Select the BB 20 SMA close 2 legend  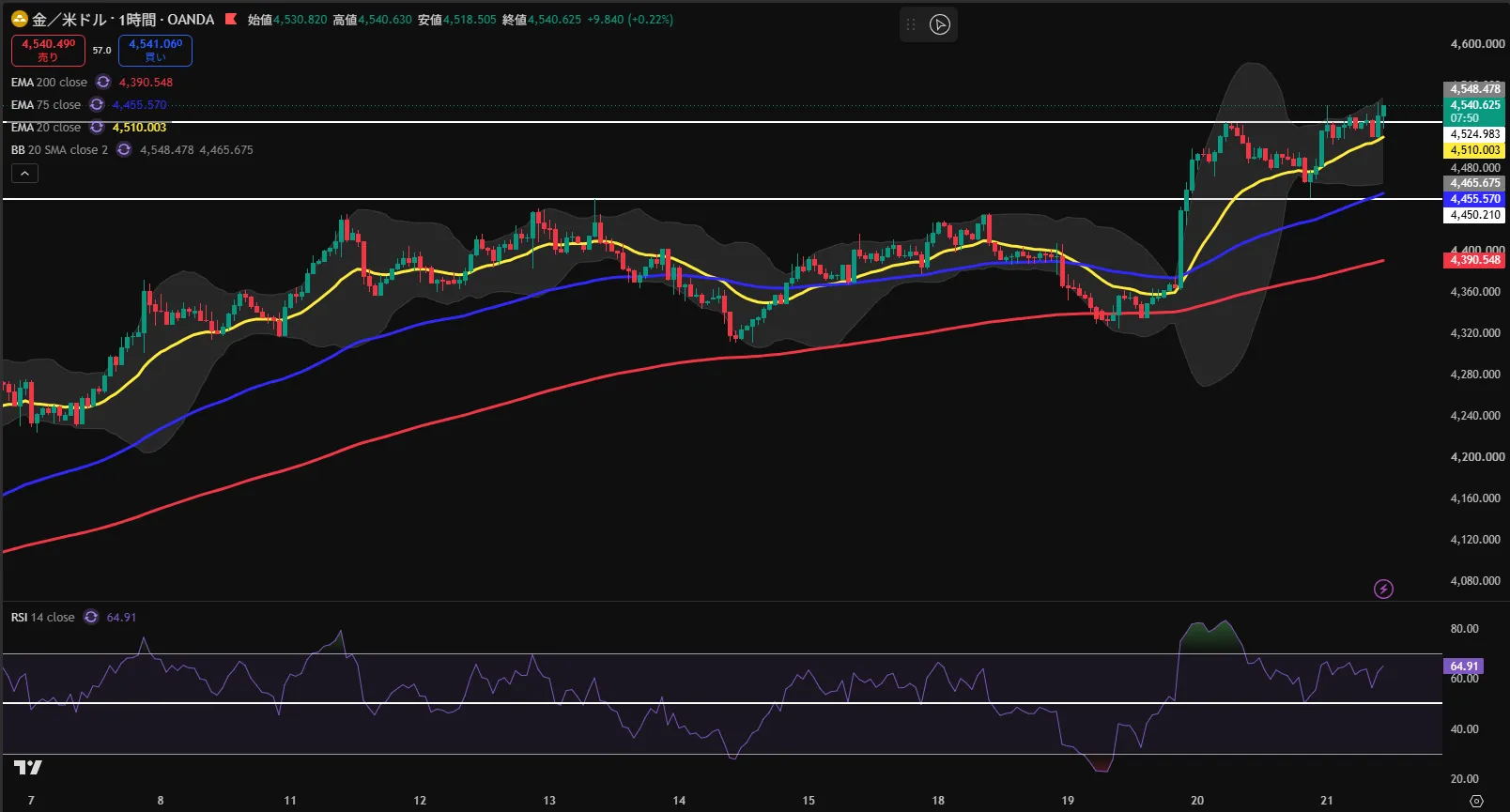(59, 150)
